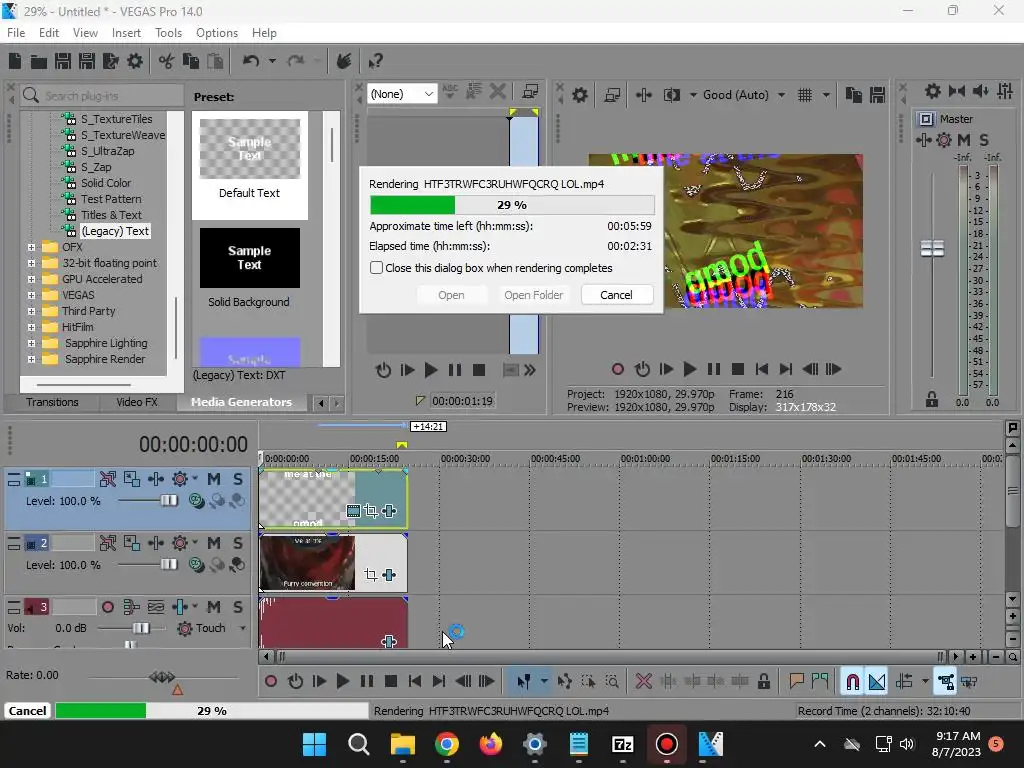Expand the OFX folder
Image resolution: width=1024 pixels, height=768 pixels.
click(31, 247)
